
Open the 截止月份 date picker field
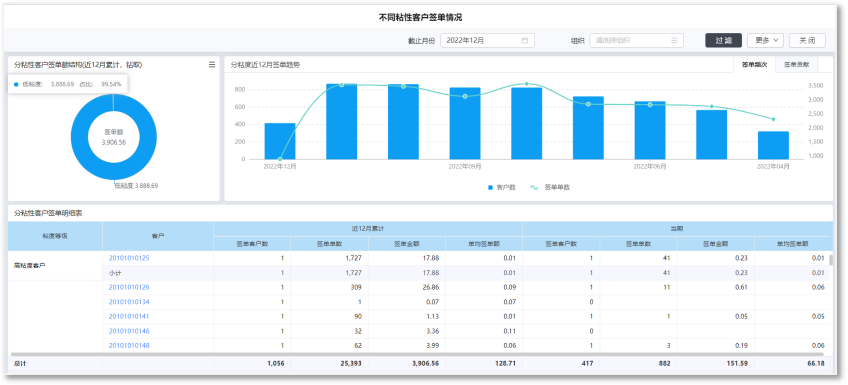pyautogui.click(x=487, y=41)
